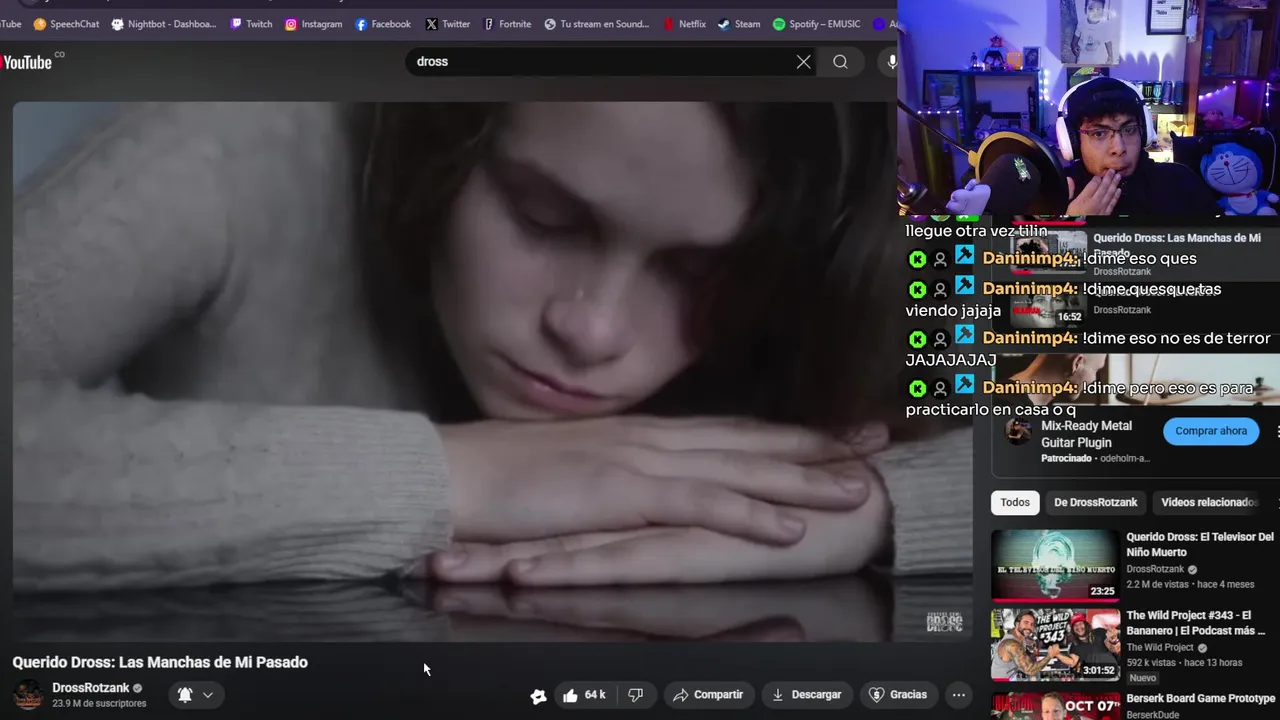
Task: Open El Televisor Del Niño Muerto thumbnail
Action: 1054,565
